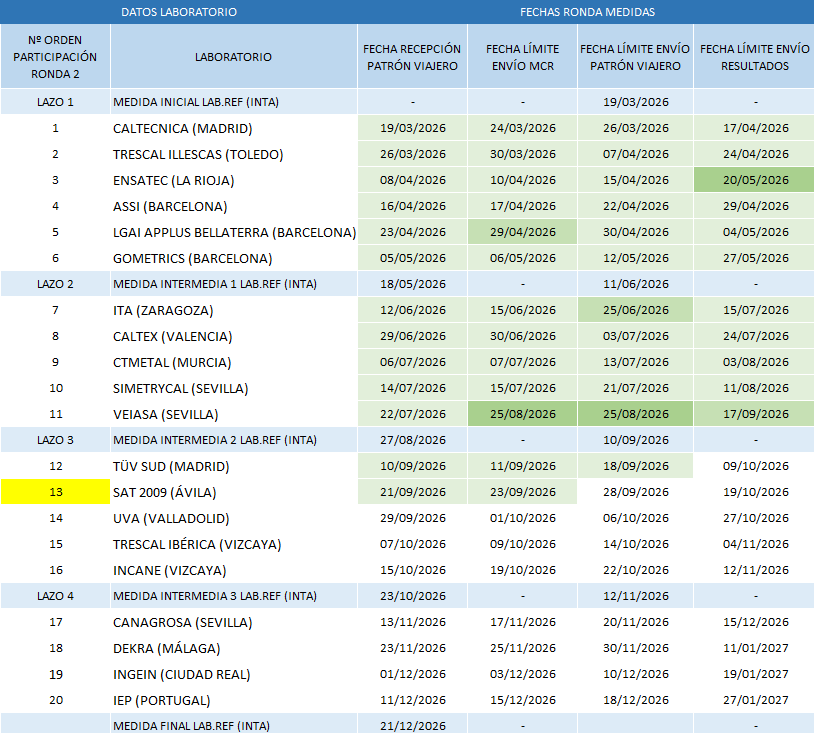This screenshot has height=733, width=814.
Task: Click the 18/05/2026 reception date in LAZO 2
Action: tap(412, 284)
